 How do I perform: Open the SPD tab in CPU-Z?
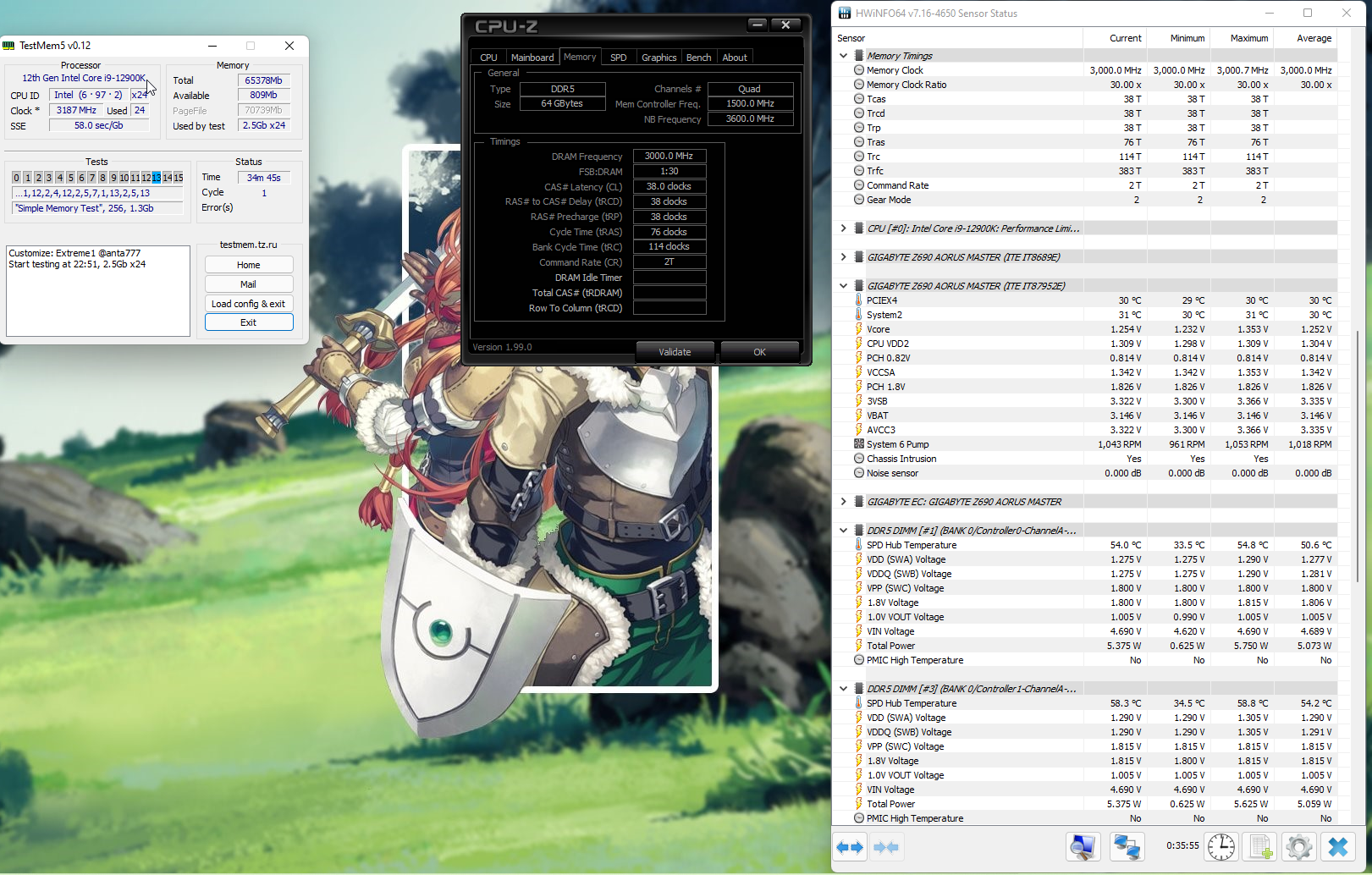click(619, 58)
